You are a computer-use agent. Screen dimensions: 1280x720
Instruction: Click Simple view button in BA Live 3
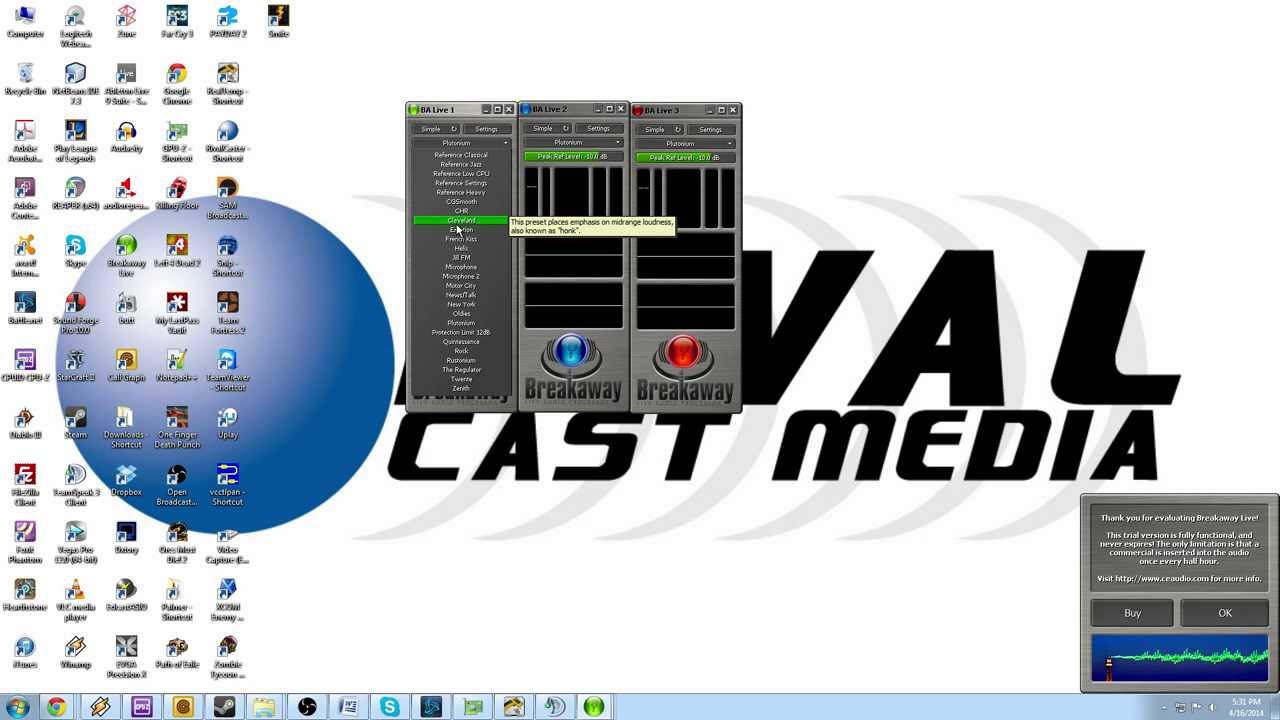[x=661, y=129]
